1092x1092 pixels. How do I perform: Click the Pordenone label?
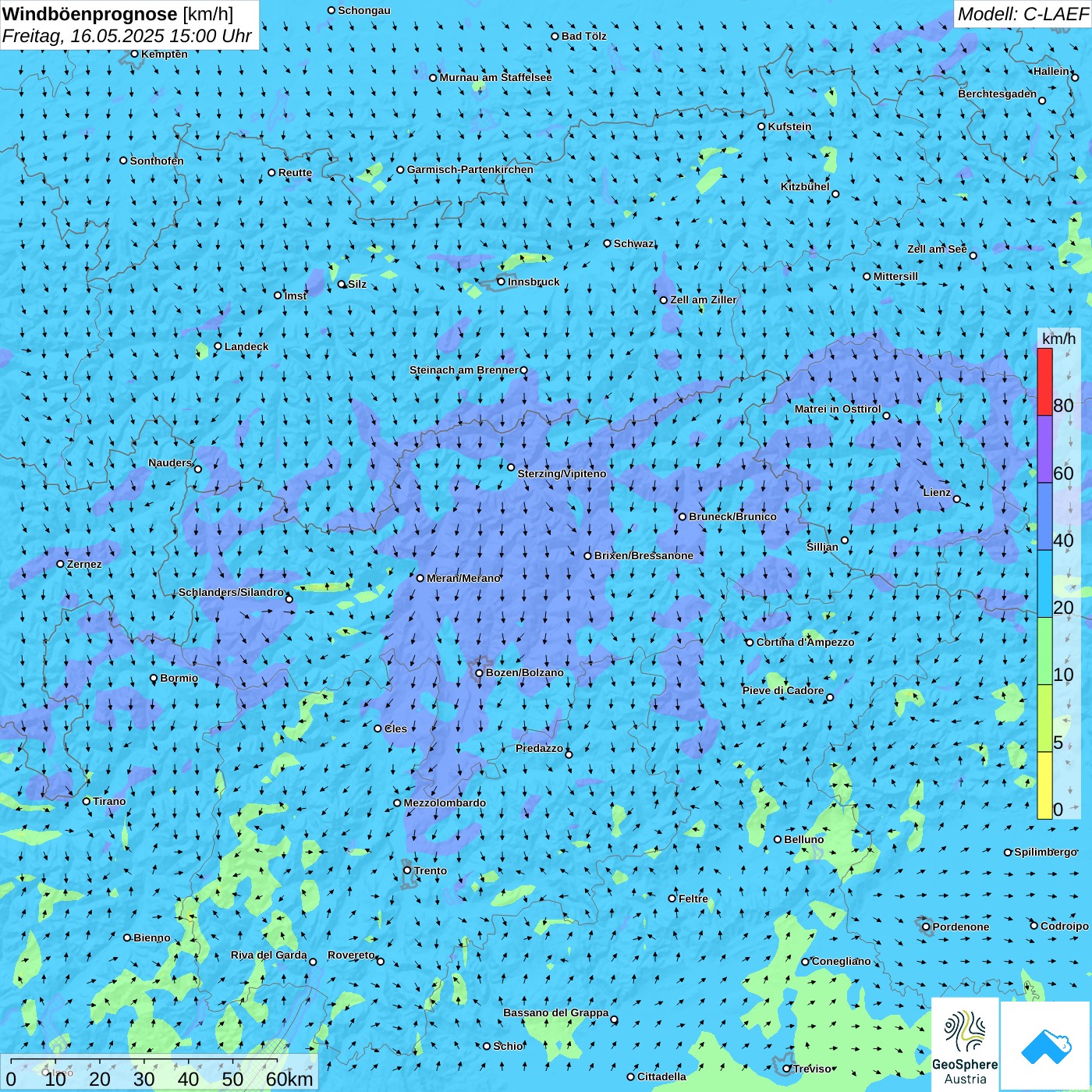coord(961,927)
